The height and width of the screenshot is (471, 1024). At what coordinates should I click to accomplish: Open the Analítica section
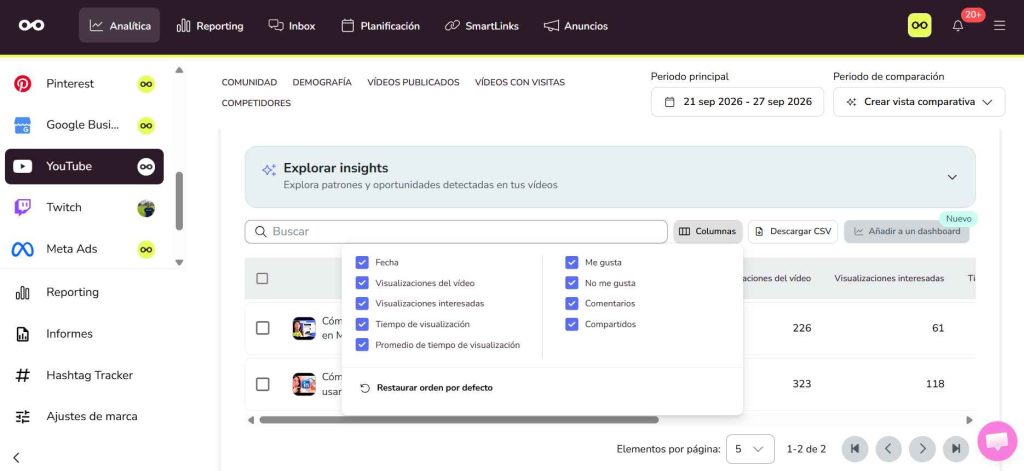120,25
